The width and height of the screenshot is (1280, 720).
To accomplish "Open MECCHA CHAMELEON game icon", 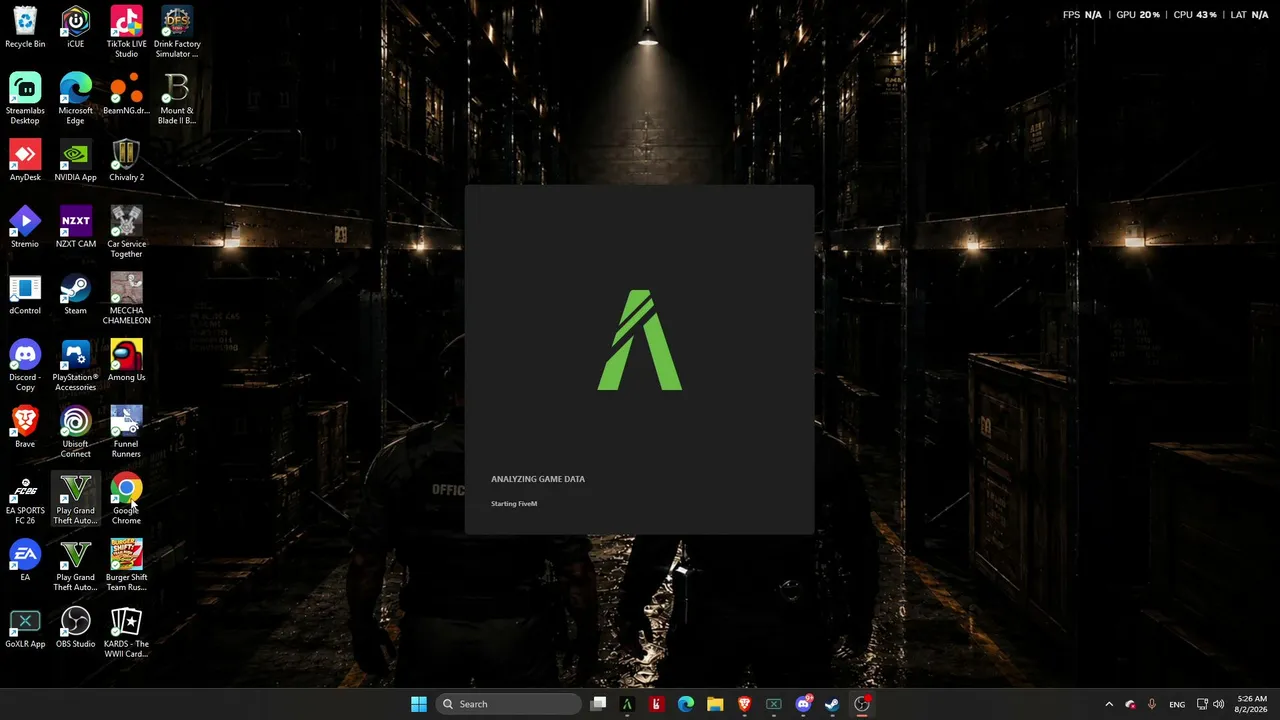I will (126, 299).
